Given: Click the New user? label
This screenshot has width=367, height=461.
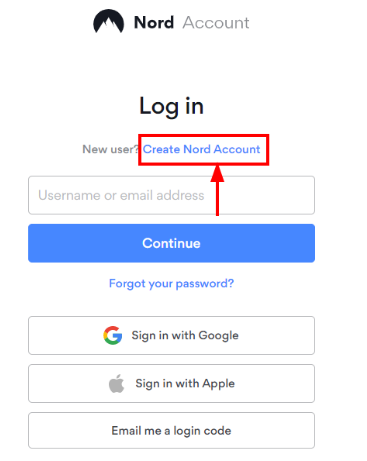Looking at the screenshot, I should [110, 149].
